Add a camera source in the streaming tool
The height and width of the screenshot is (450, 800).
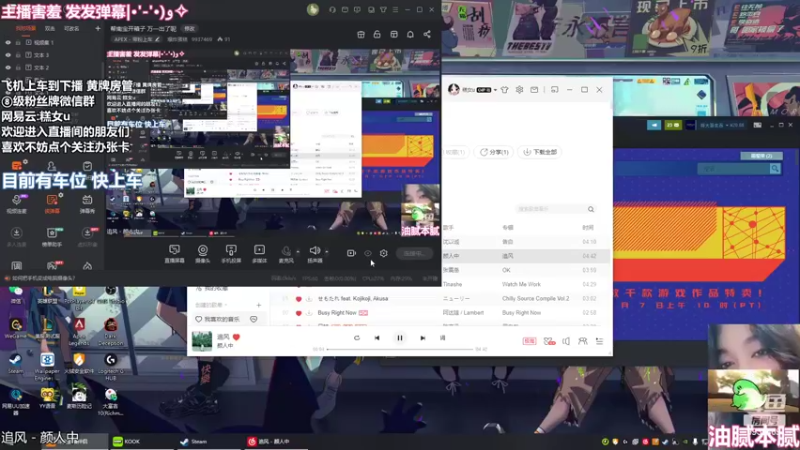click(x=203, y=253)
